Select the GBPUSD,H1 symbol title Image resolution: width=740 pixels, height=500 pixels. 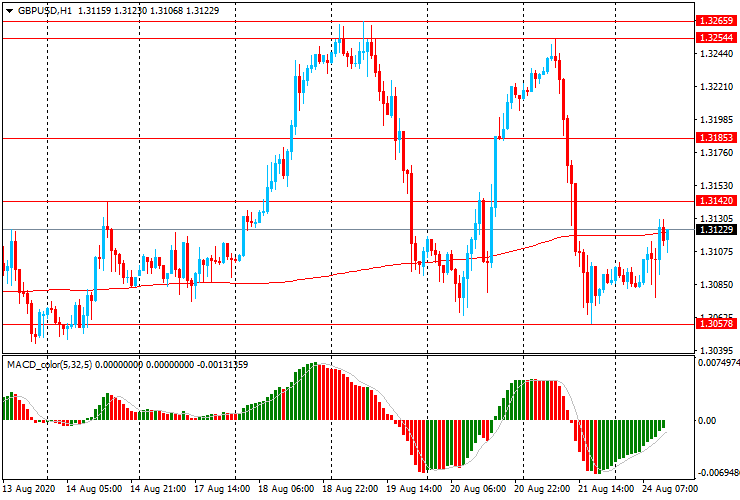click(45, 10)
